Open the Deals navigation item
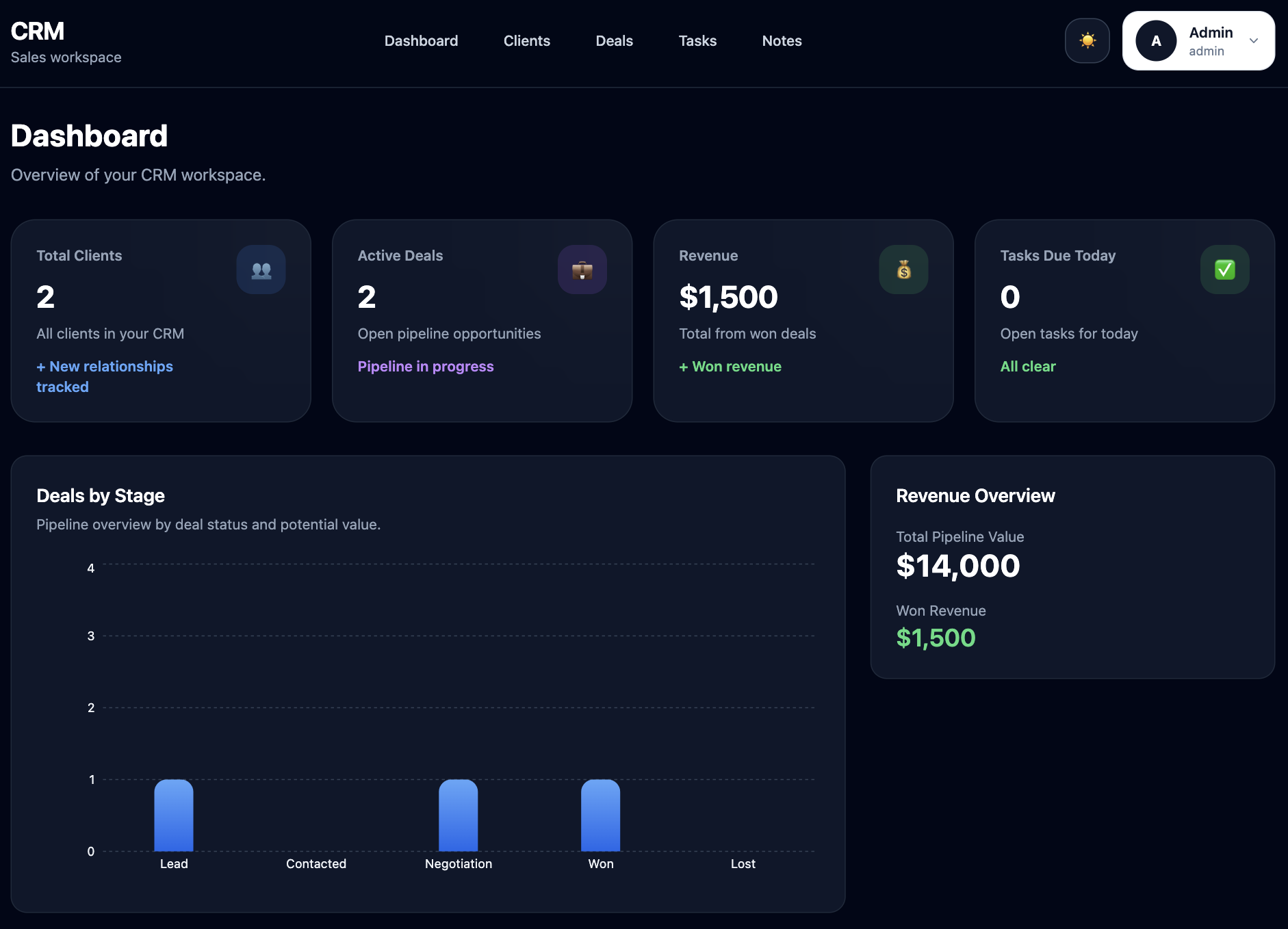The image size is (1288, 929). pos(615,41)
